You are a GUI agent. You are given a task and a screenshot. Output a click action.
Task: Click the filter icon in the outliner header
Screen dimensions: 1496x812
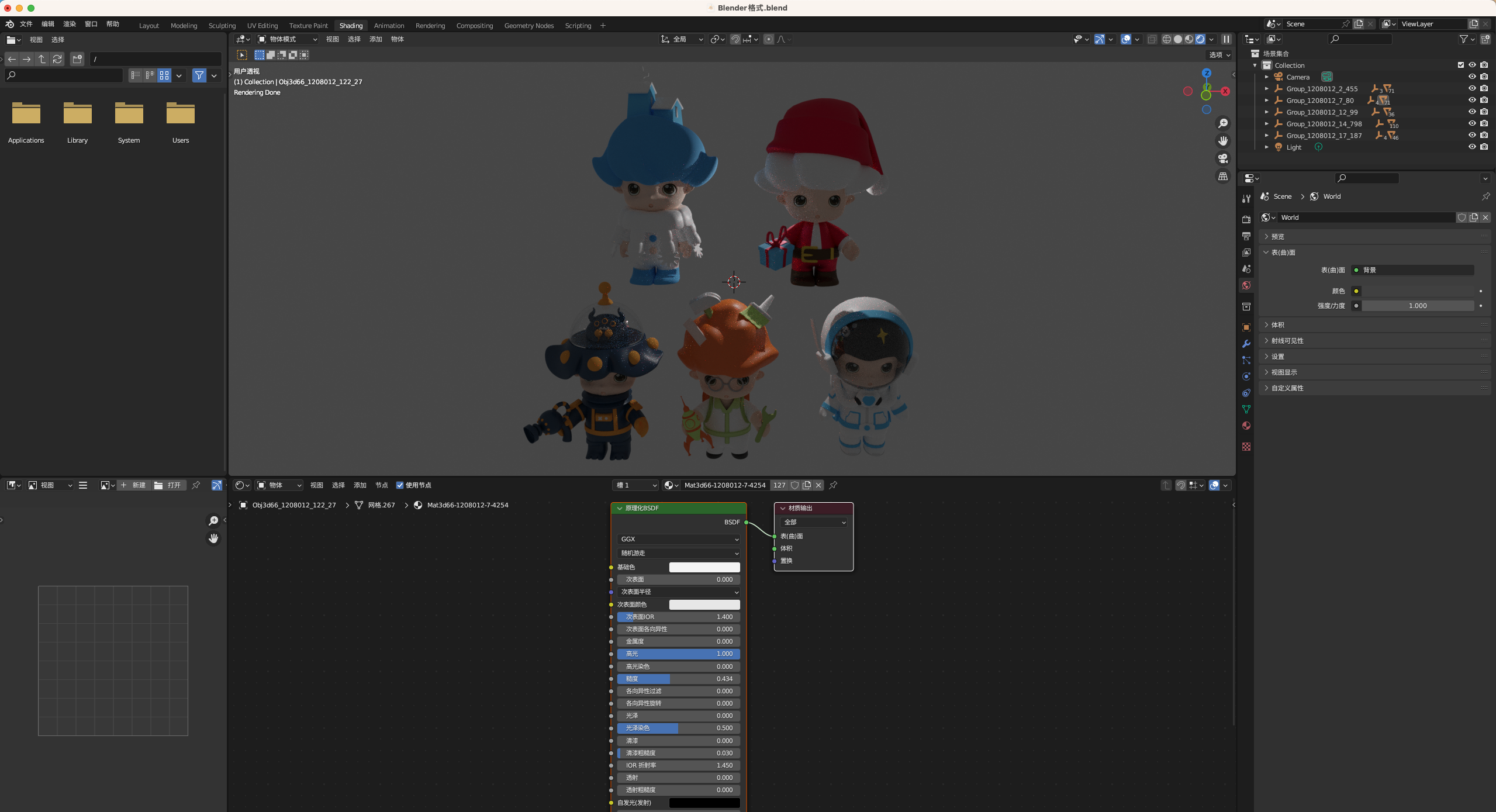click(1464, 39)
